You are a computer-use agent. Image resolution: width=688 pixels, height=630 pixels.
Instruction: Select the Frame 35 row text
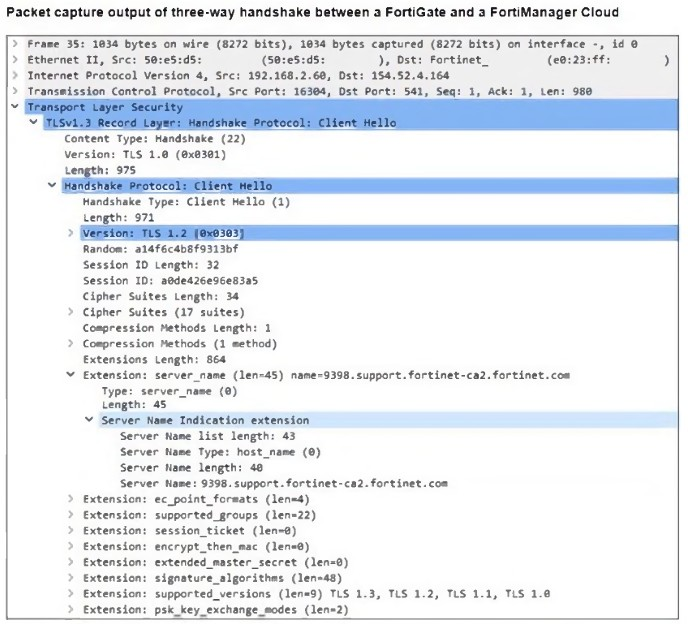click(332, 44)
